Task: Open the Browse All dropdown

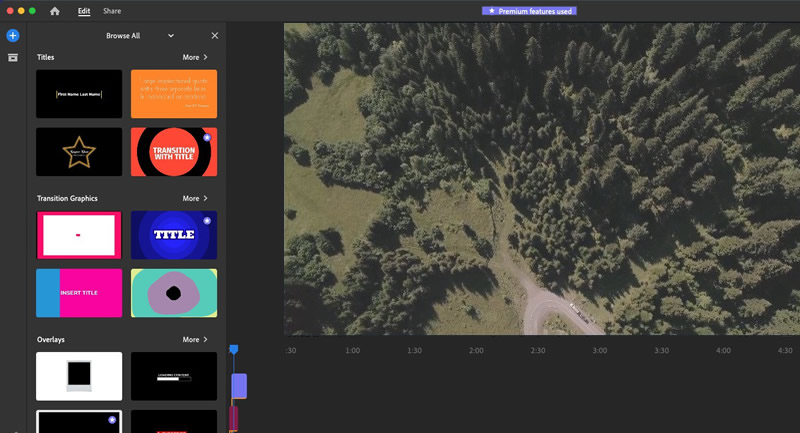Action: click(x=139, y=36)
